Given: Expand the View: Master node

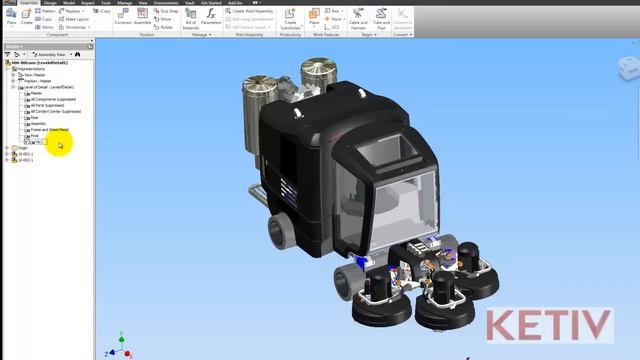Looking at the screenshot, I should coord(13,75).
